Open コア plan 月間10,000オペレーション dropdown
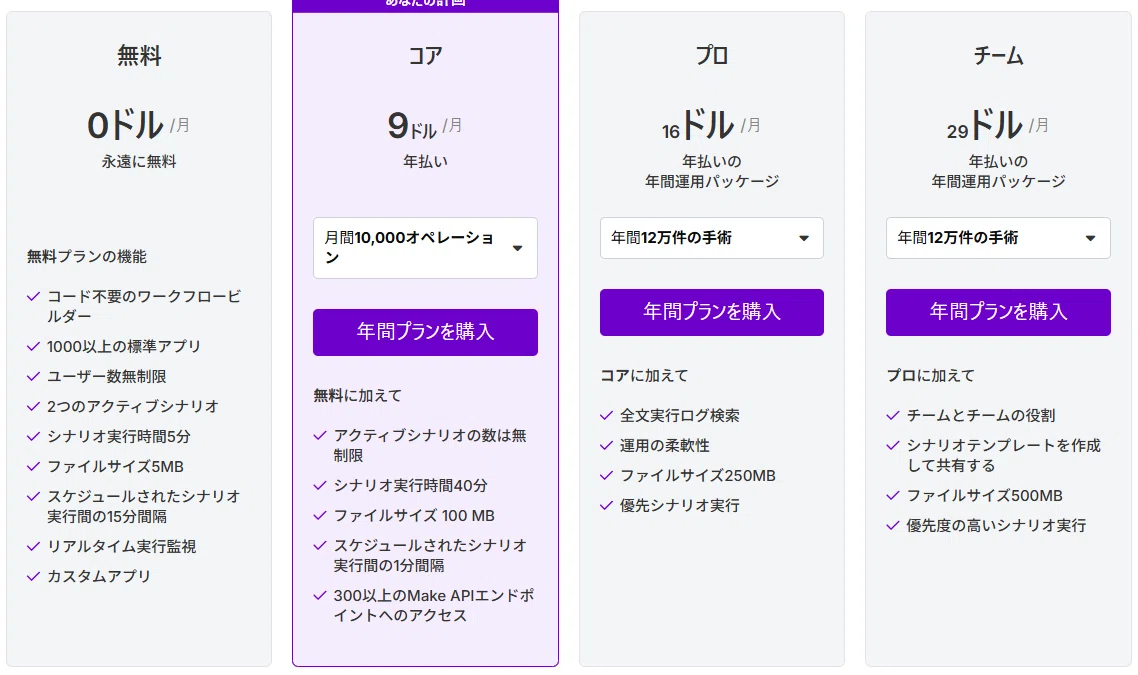 tap(425, 248)
